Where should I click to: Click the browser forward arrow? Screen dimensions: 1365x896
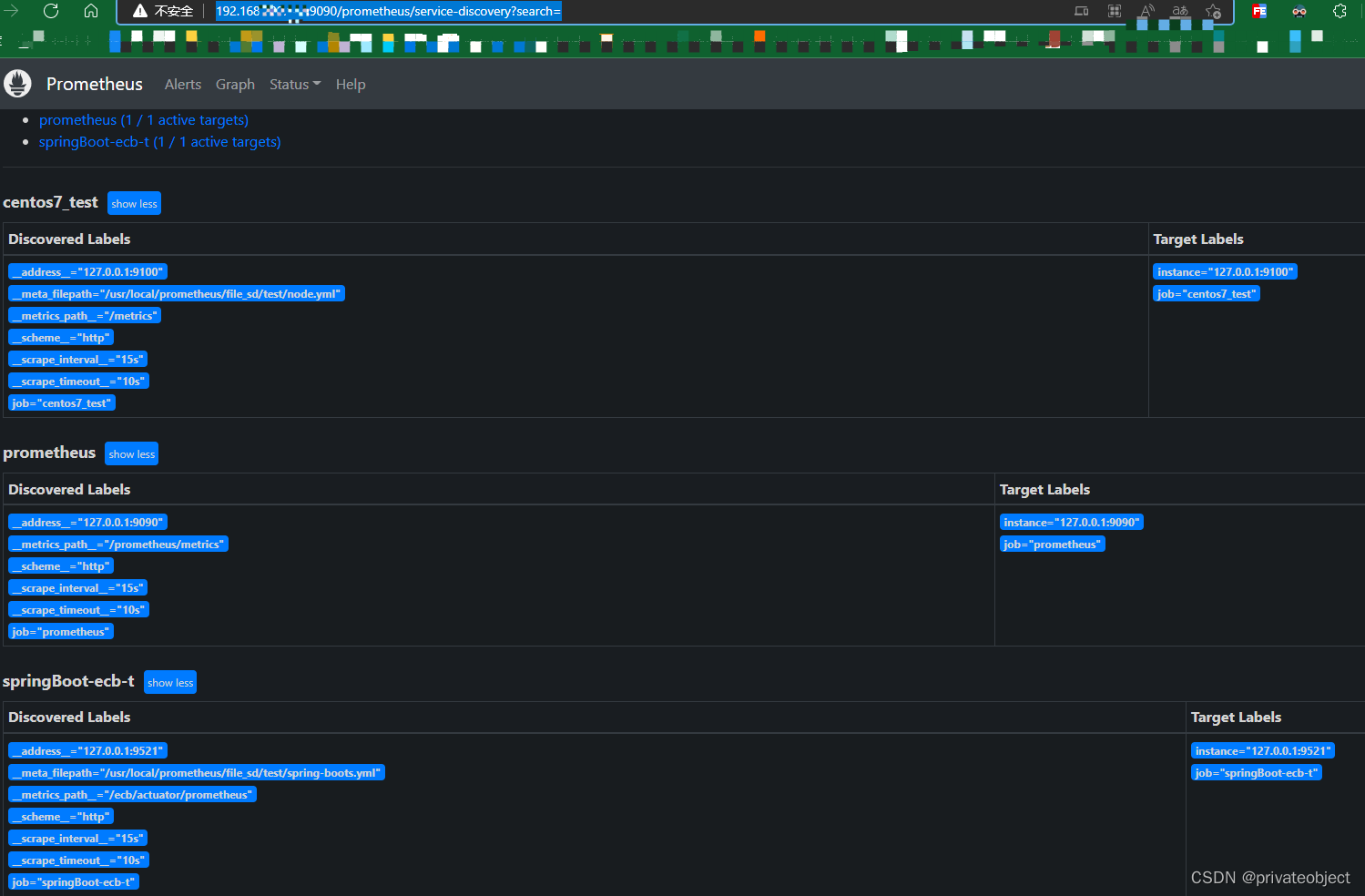(11, 11)
